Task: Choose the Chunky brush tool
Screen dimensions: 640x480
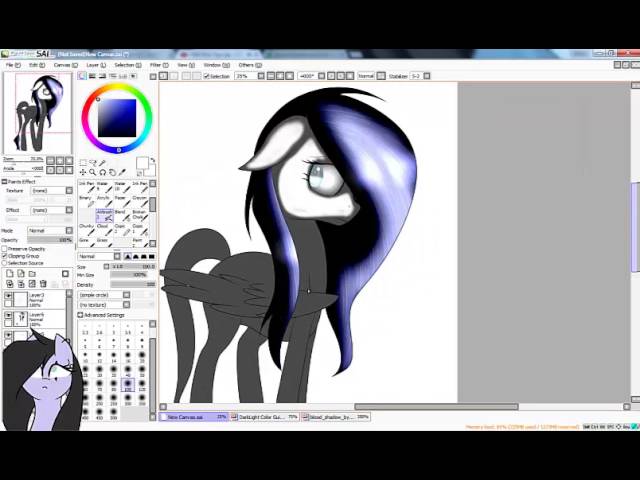Action: point(87,230)
